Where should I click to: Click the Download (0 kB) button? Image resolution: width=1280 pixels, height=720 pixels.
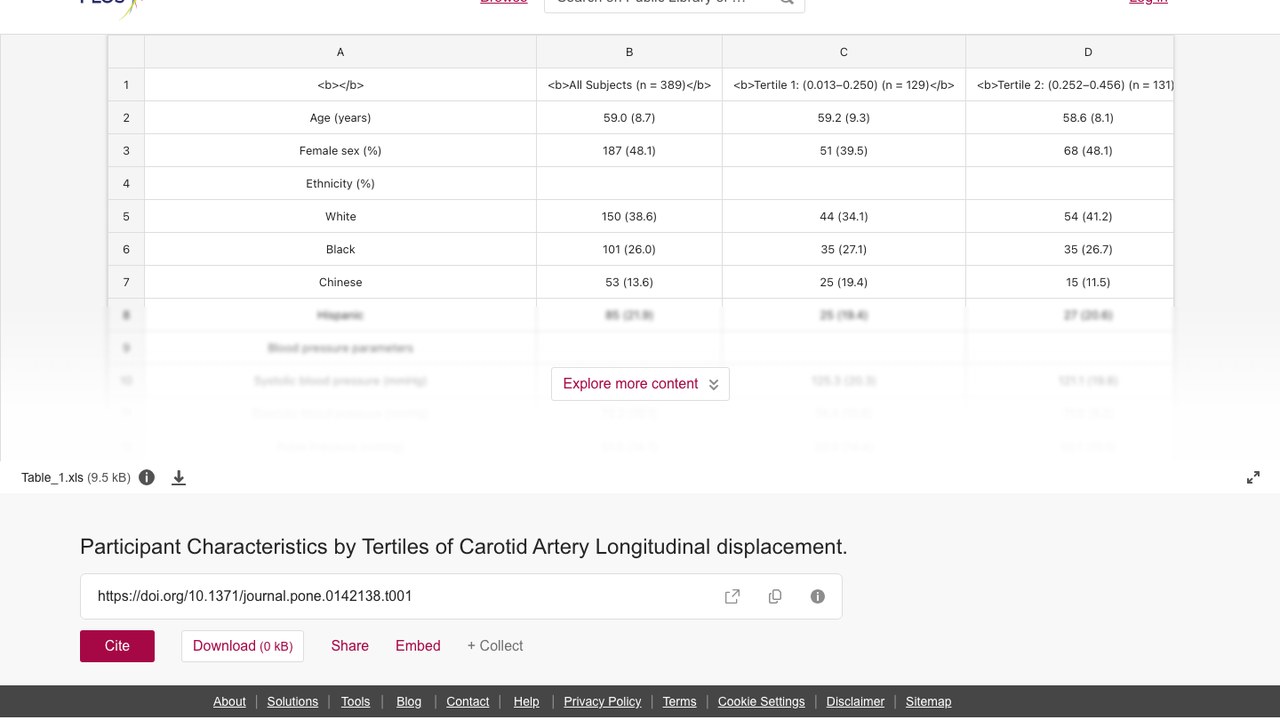[x=242, y=646]
